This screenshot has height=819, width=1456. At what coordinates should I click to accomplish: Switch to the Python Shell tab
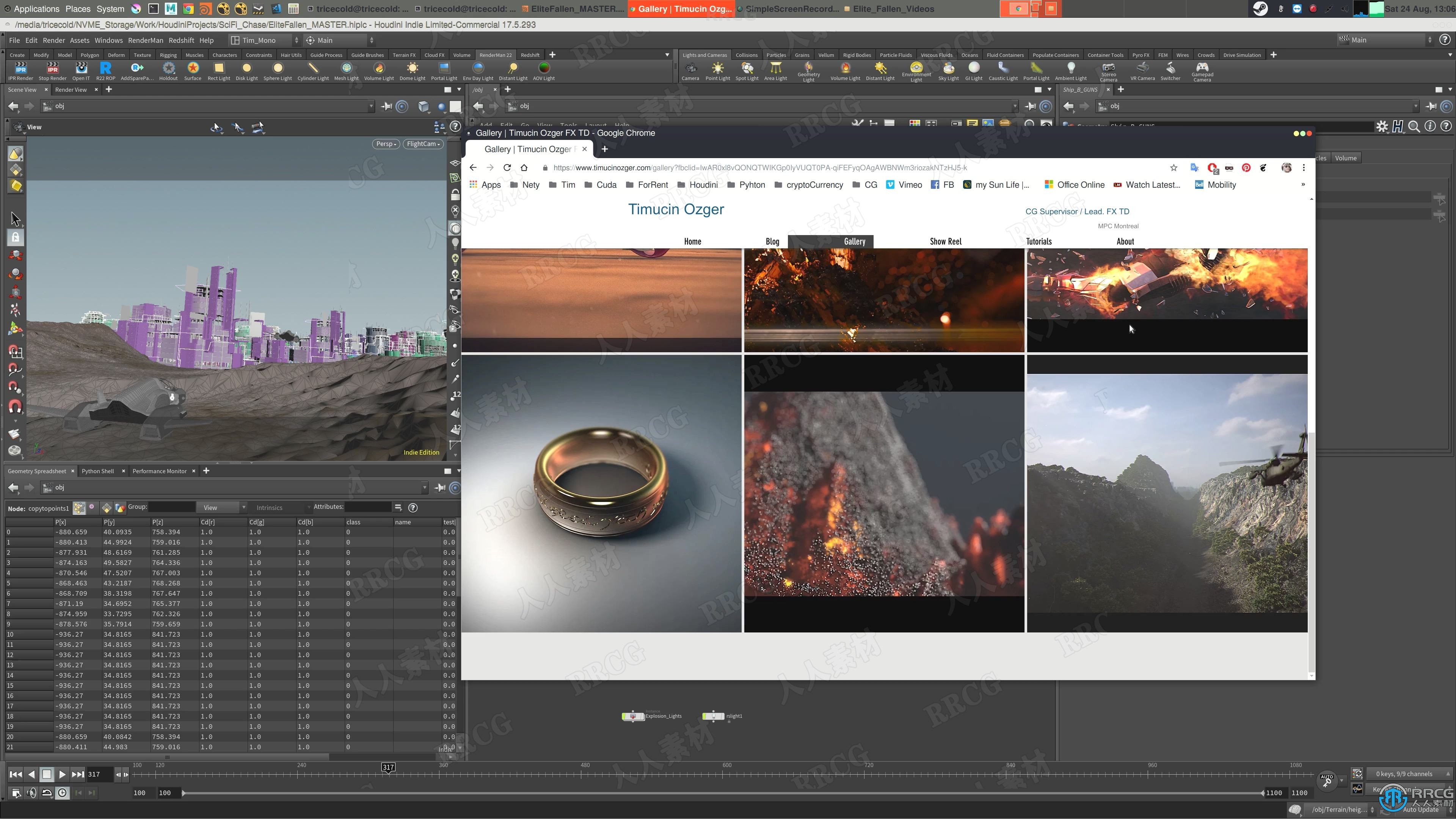(97, 471)
